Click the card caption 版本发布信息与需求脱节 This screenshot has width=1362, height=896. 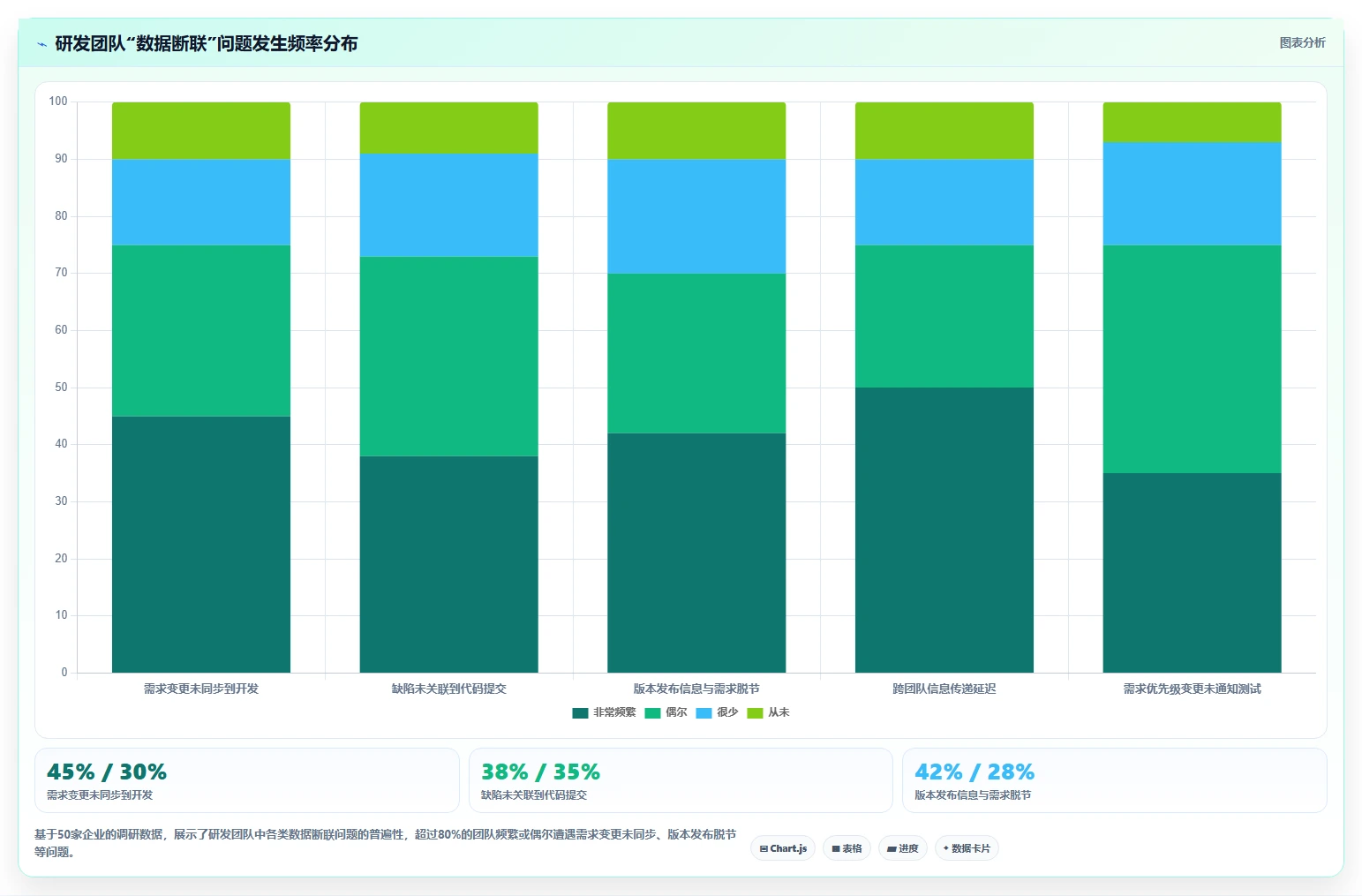[x=973, y=795]
